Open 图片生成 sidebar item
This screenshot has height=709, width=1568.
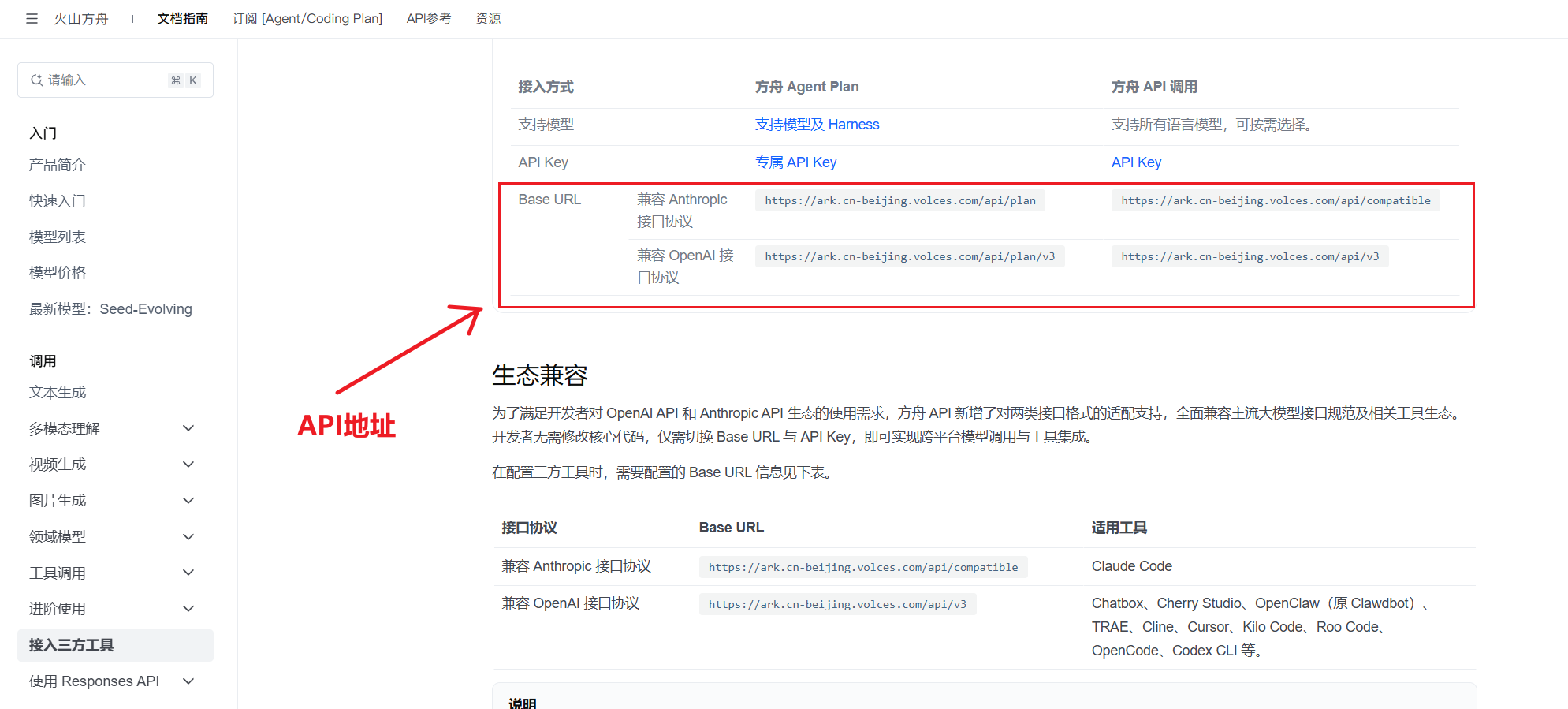[x=58, y=501]
